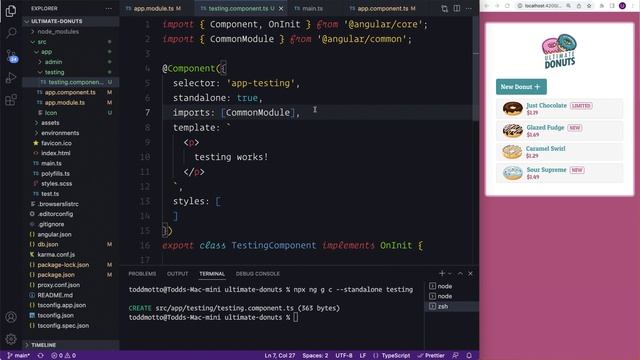Open the Debug Console panel tab
This screenshot has width=640, height=360.
tap(258, 274)
